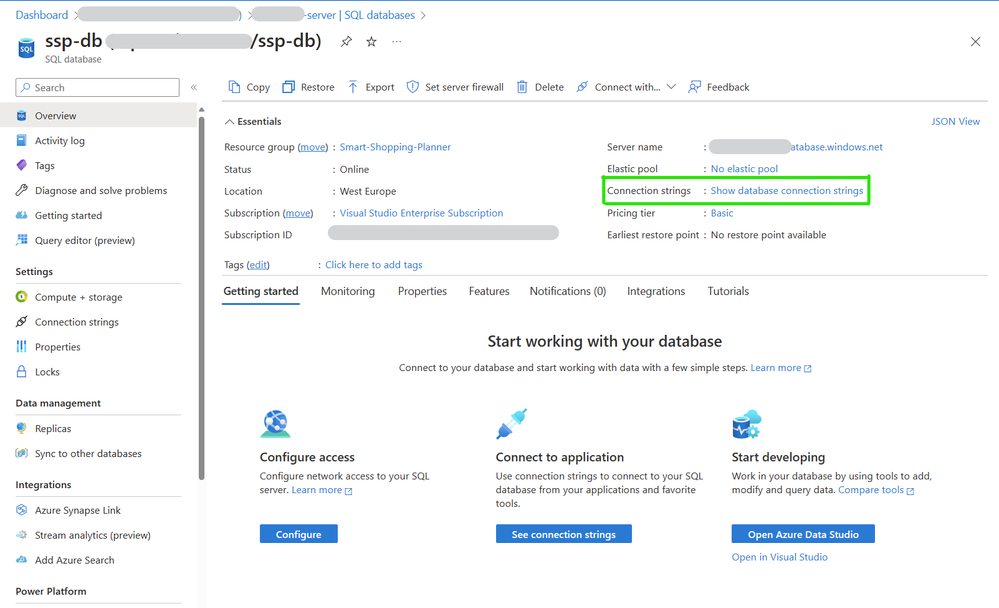The height and width of the screenshot is (608, 999).
Task: Open Sync to other databases
Action: pos(88,453)
